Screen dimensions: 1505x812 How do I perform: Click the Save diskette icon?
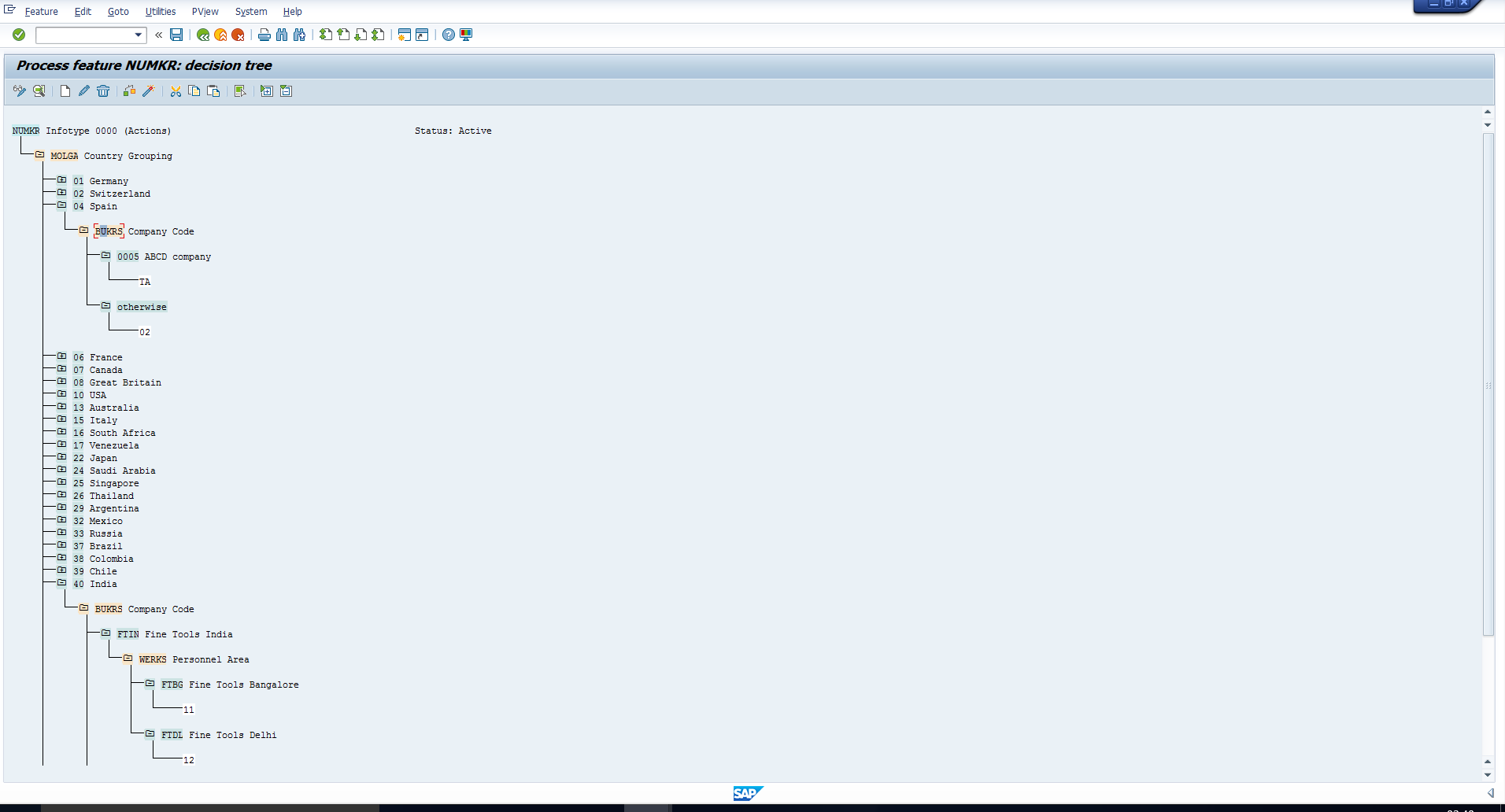click(x=176, y=35)
